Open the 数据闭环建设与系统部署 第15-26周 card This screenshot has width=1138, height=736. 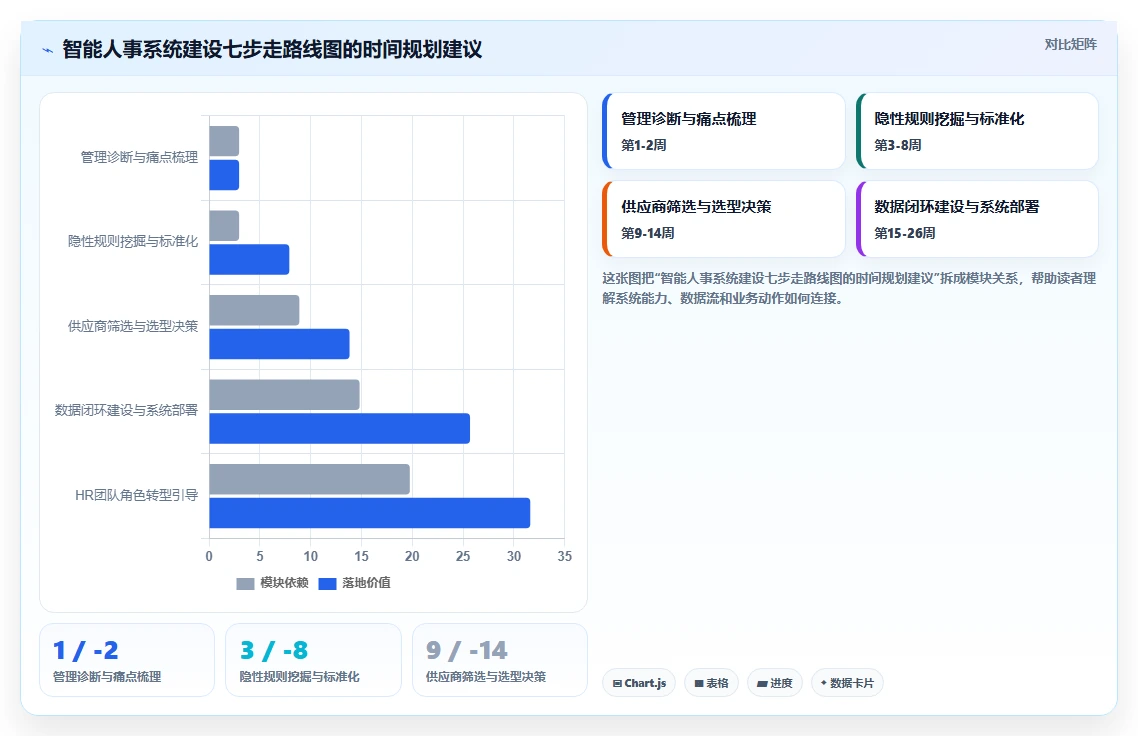pyautogui.click(x=977, y=219)
